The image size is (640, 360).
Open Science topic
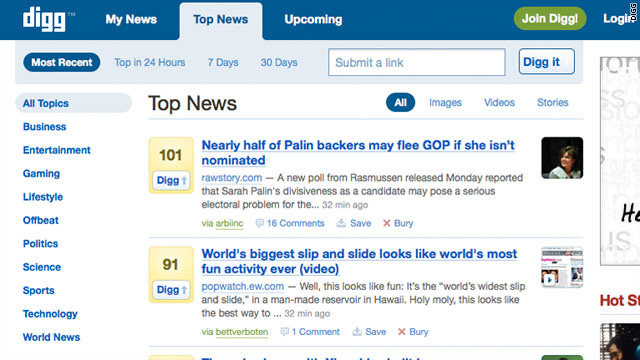coord(42,267)
